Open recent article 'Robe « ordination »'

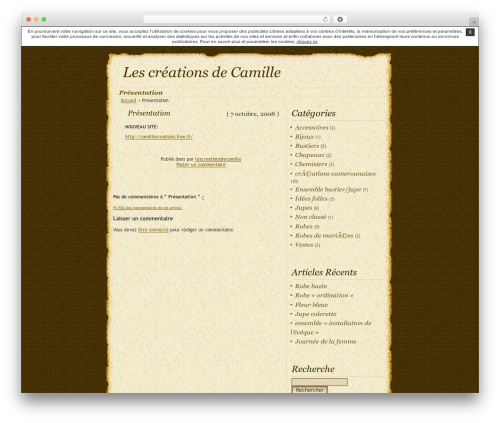(324, 295)
